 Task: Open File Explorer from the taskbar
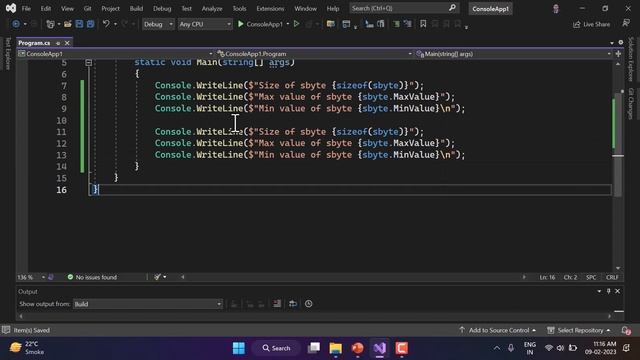[x=336, y=348]
